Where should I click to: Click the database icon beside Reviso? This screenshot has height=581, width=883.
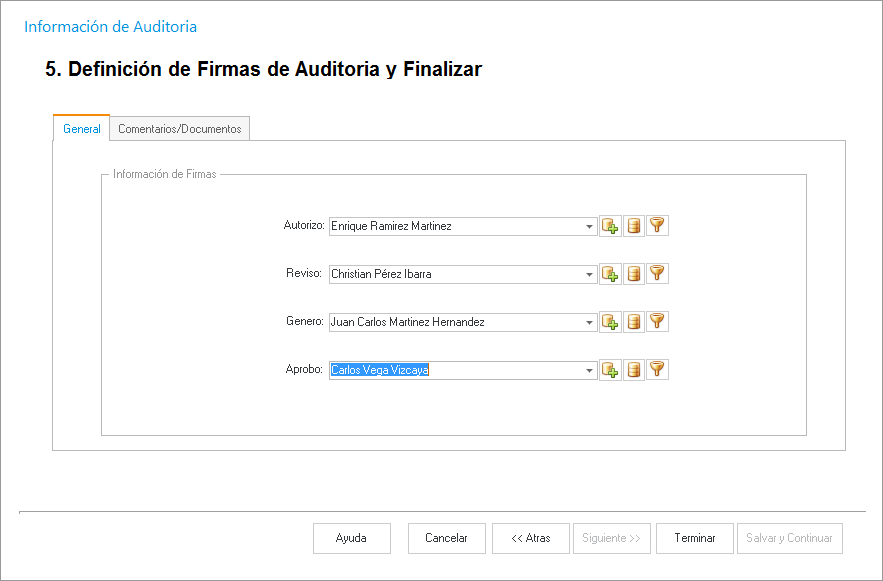point(634,274)
